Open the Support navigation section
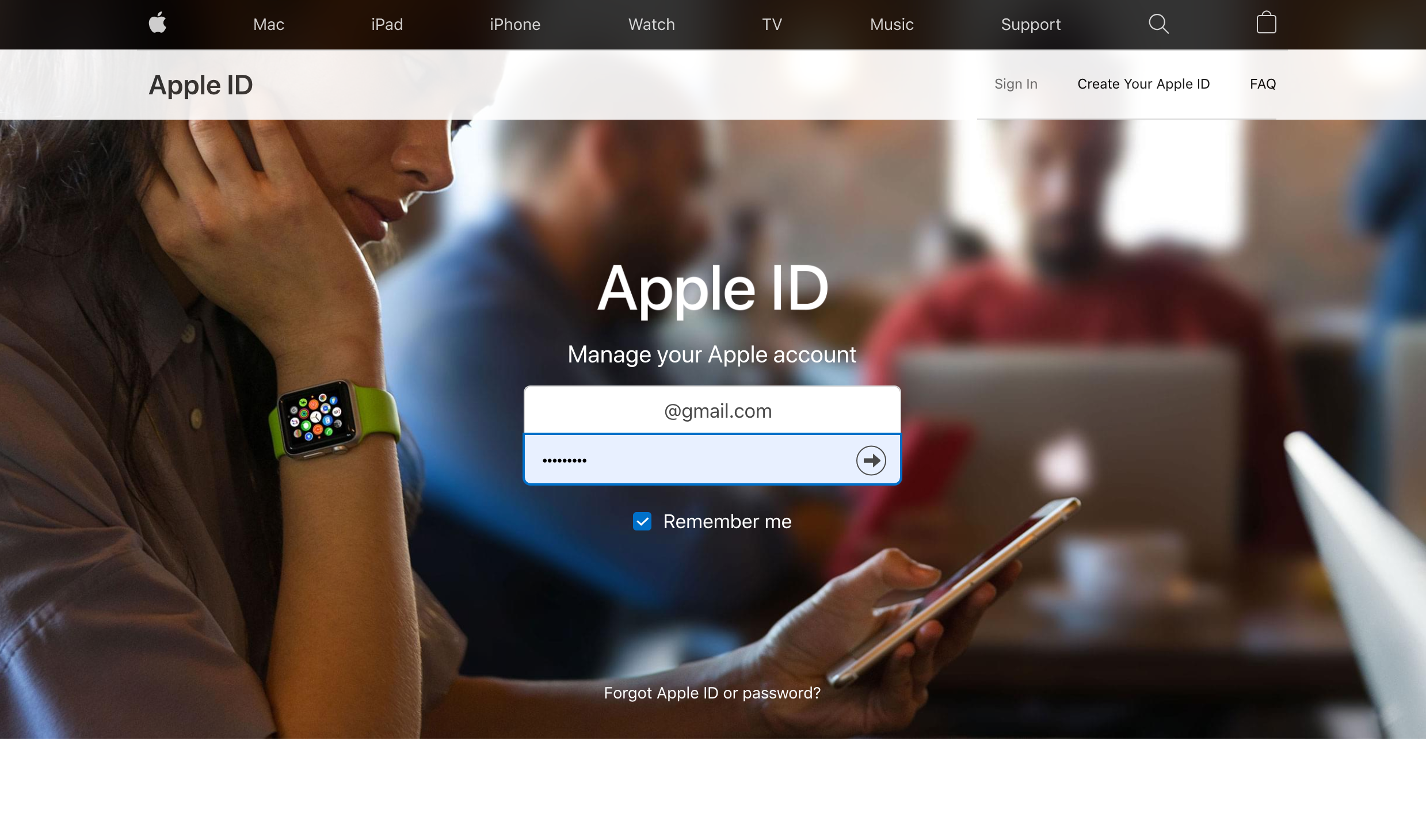This screenshot has width=1426, height=840. coord(1029,23)
